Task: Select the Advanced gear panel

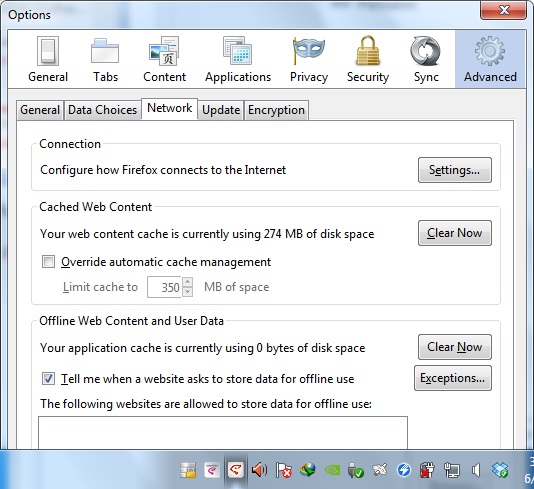Action: 490,60
